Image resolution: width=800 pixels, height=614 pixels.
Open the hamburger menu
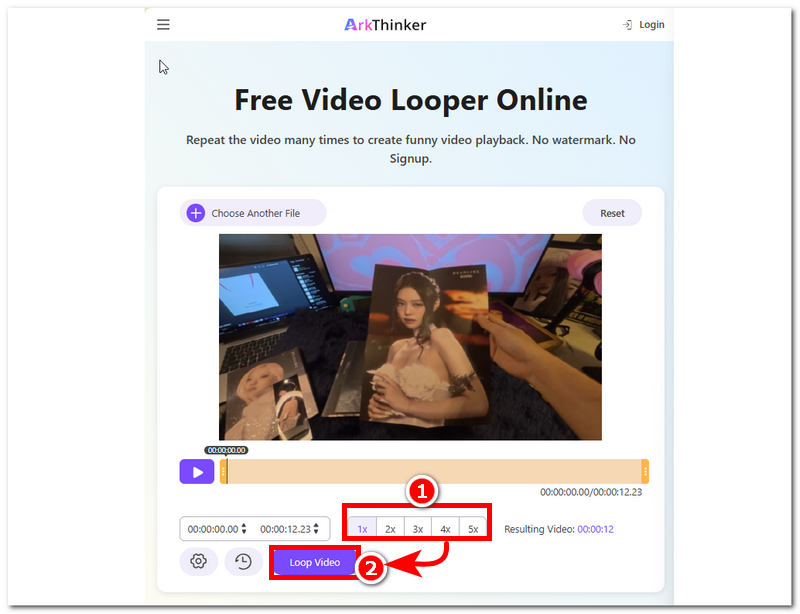[163, 24]
